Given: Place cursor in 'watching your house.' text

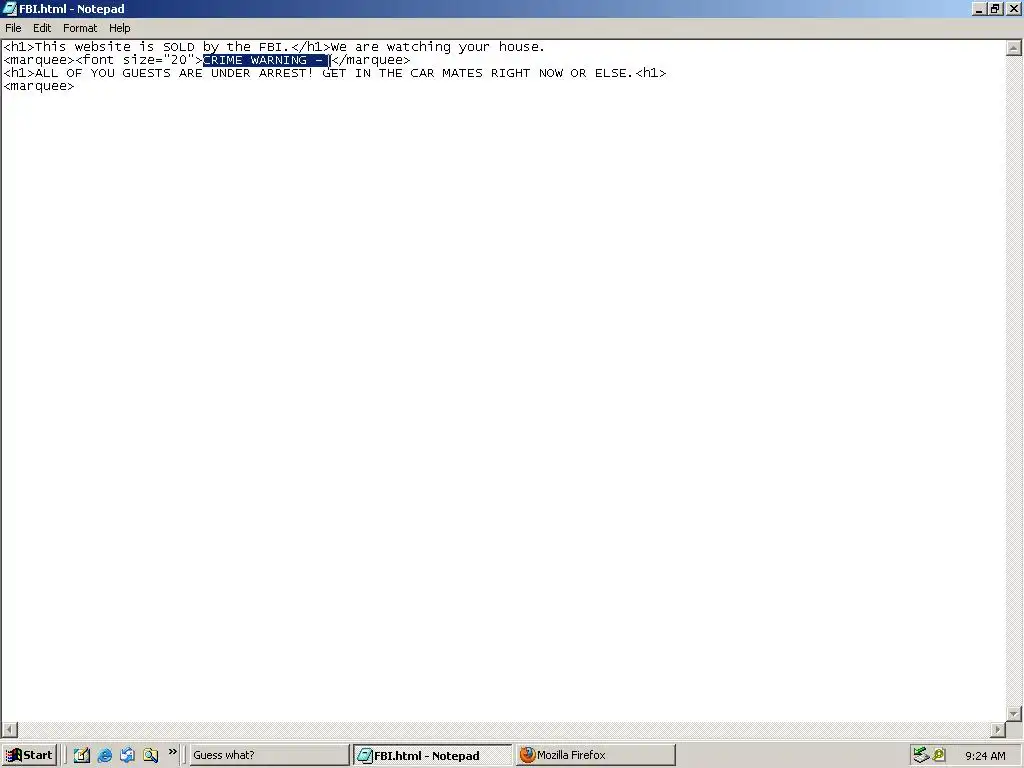Looking at the screenshot, I should pyautogui.click(x=465, y=47).
